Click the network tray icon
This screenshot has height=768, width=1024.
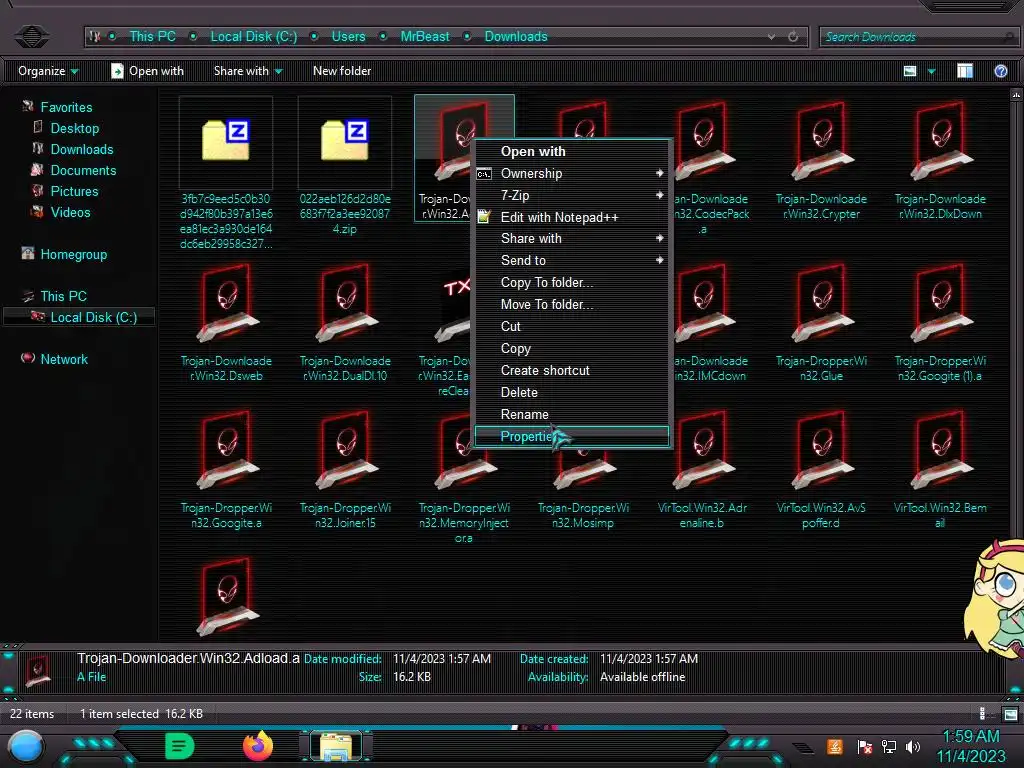coord(888,746)
